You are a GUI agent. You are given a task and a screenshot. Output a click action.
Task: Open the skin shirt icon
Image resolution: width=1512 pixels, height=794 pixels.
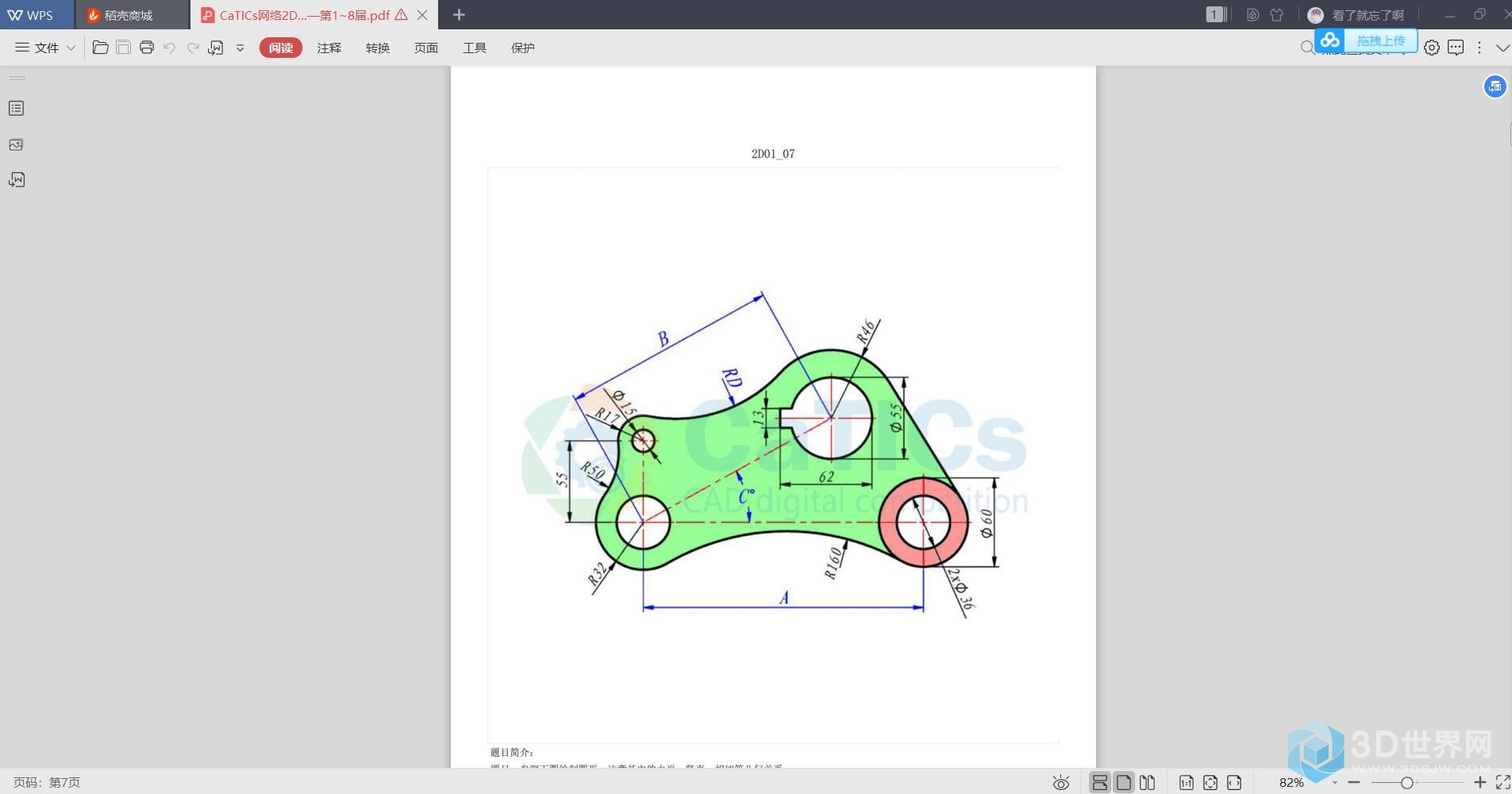click(1276, 14)
